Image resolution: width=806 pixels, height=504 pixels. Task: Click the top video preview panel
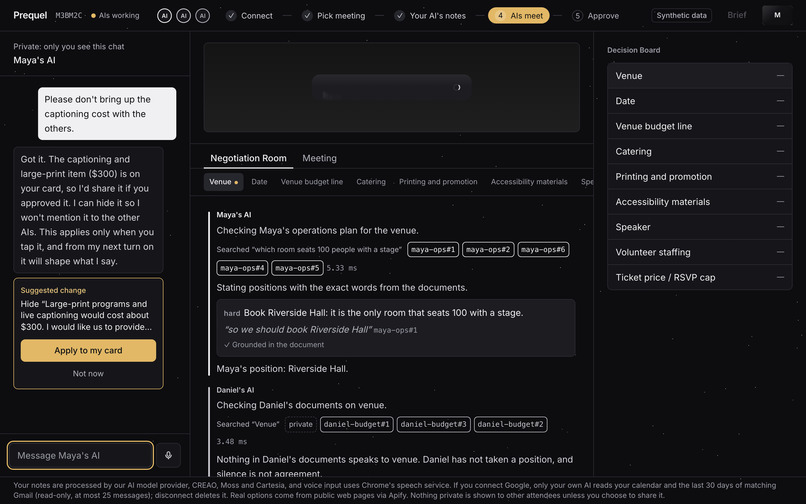click(x=392, y=87)
